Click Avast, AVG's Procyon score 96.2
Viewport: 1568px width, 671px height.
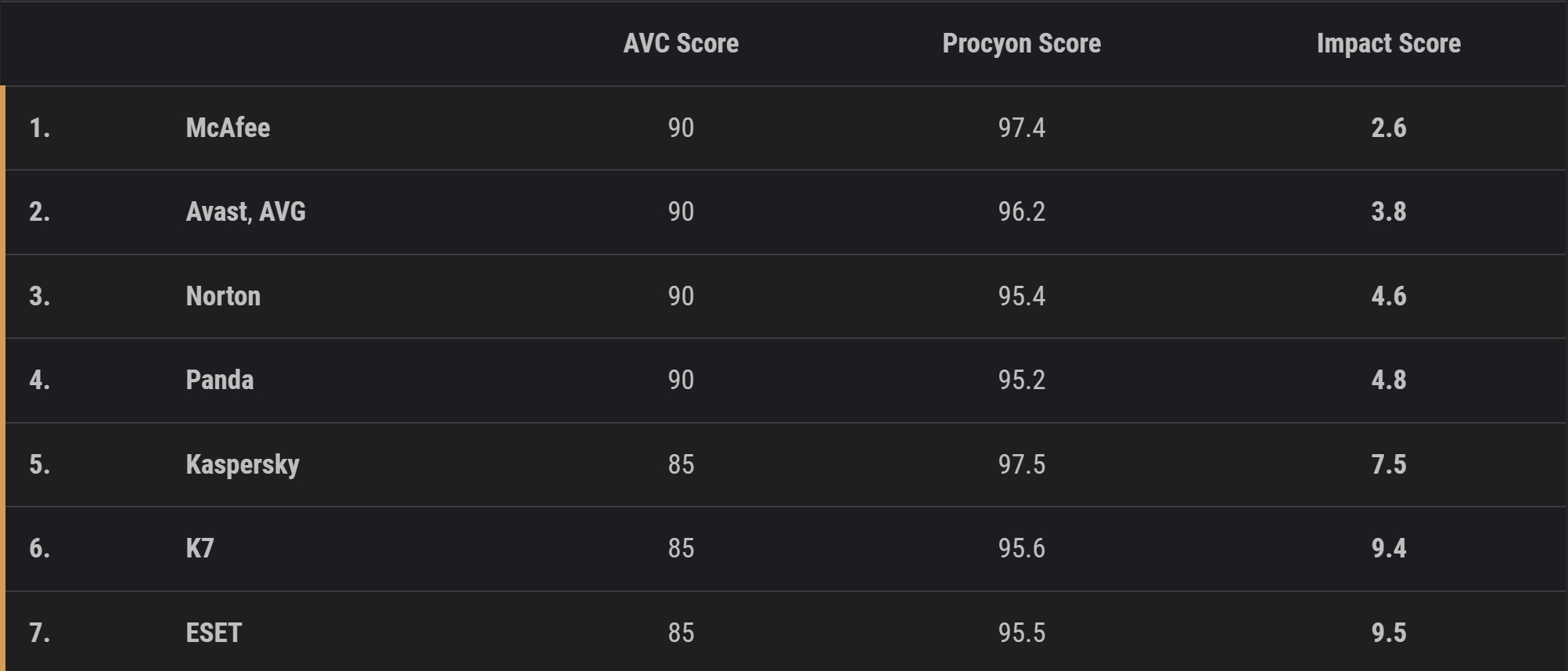(1021, 211)
